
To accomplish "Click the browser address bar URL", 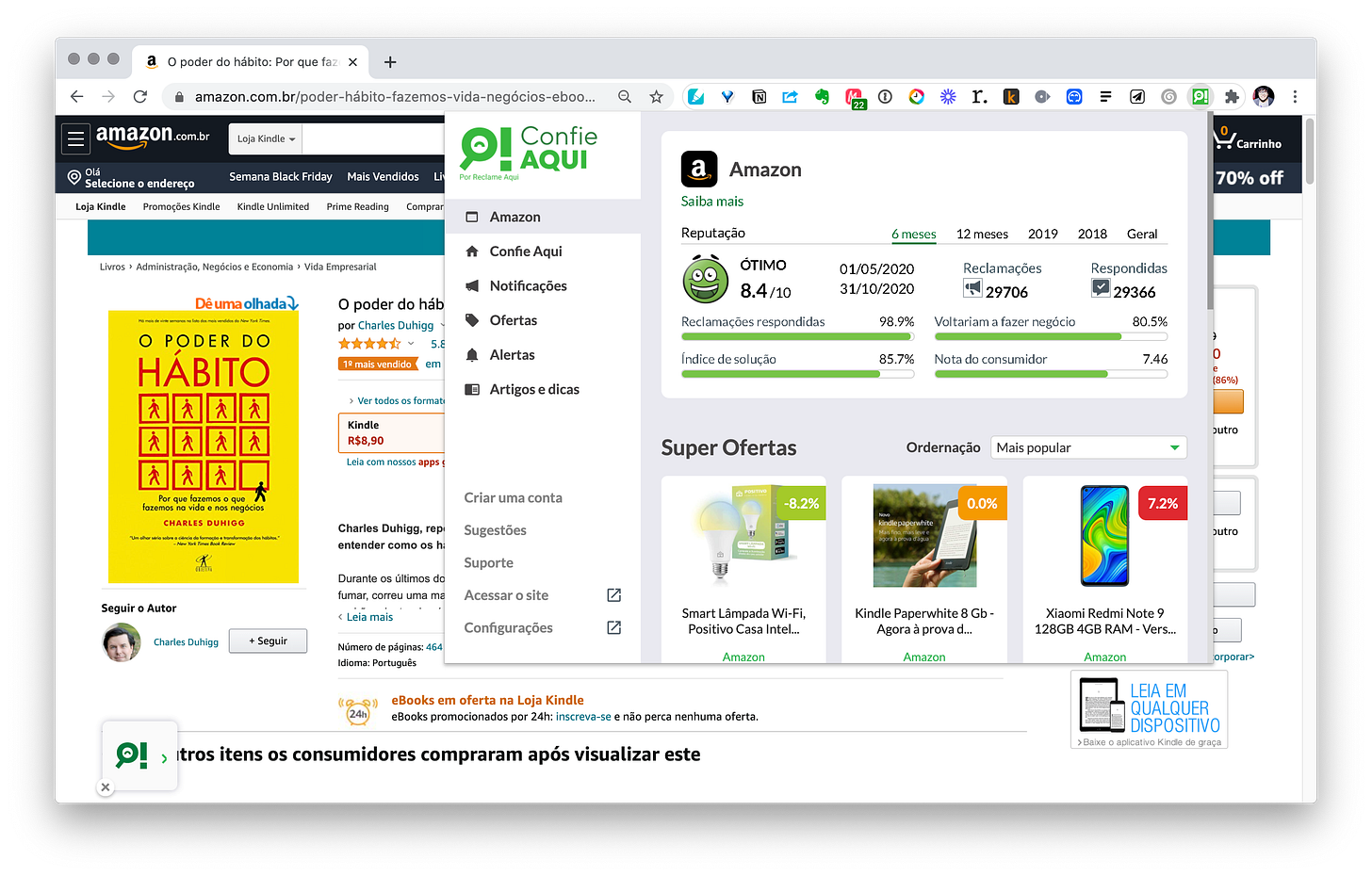I will [395, 96].
